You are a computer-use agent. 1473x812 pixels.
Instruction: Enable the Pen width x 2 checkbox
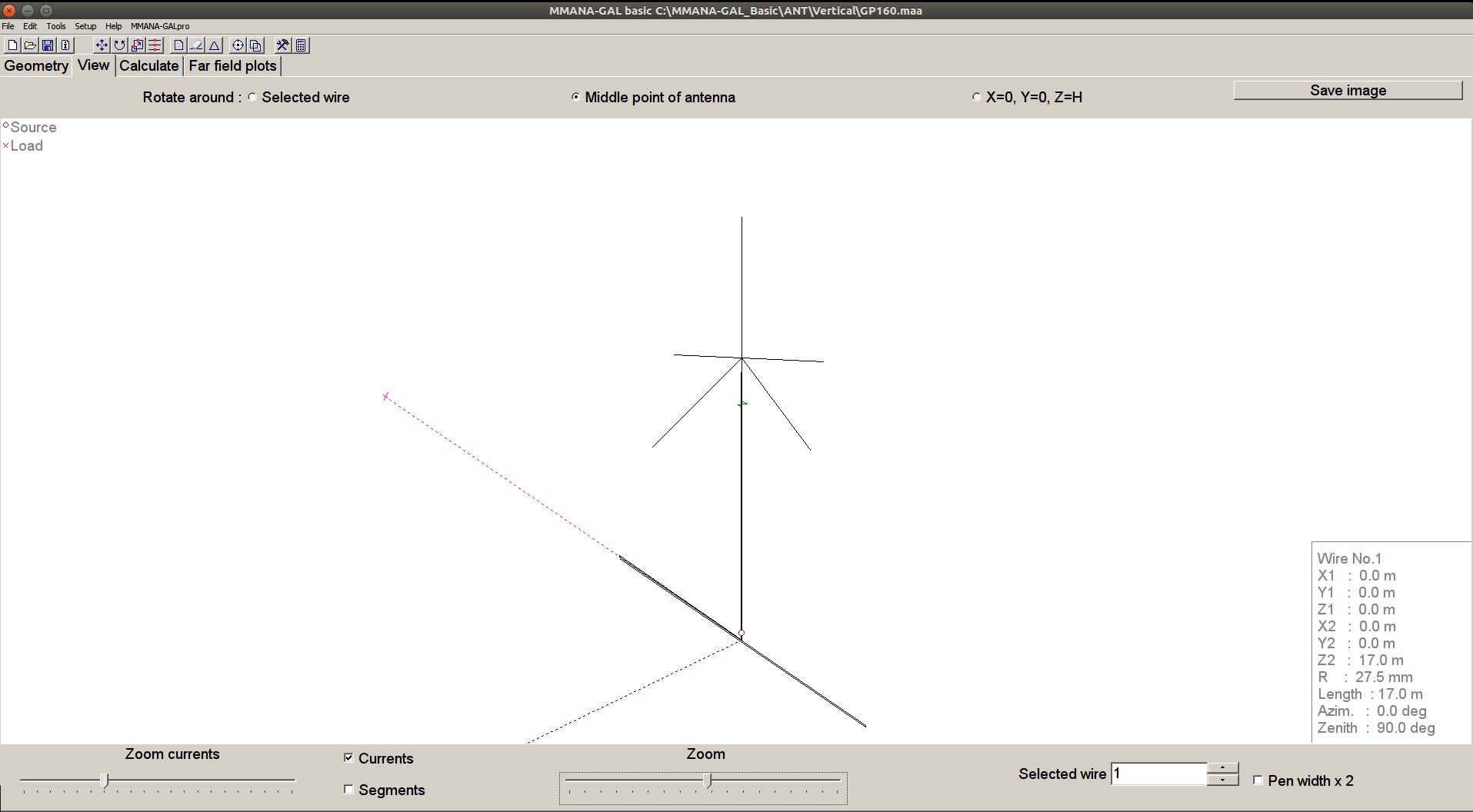pyautogui.click(x=1258, y=780)
